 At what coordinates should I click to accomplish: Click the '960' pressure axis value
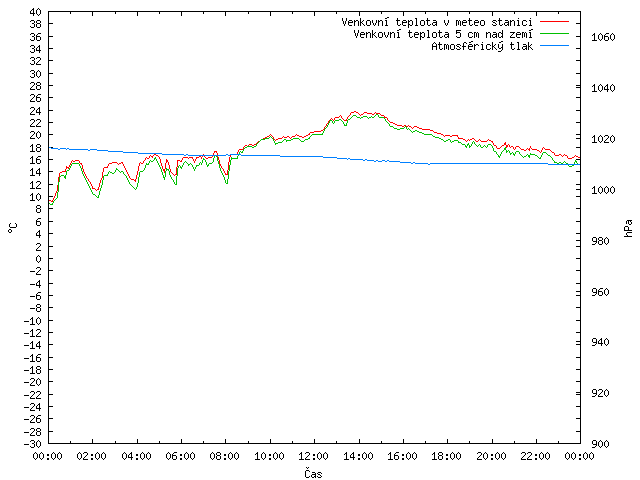click(x=600, y=292)
